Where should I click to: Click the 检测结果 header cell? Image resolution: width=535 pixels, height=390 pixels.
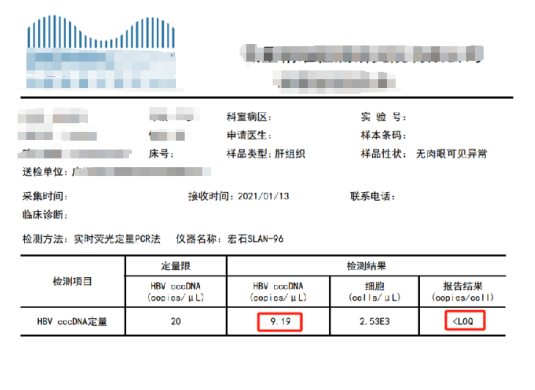coord(366,266)
